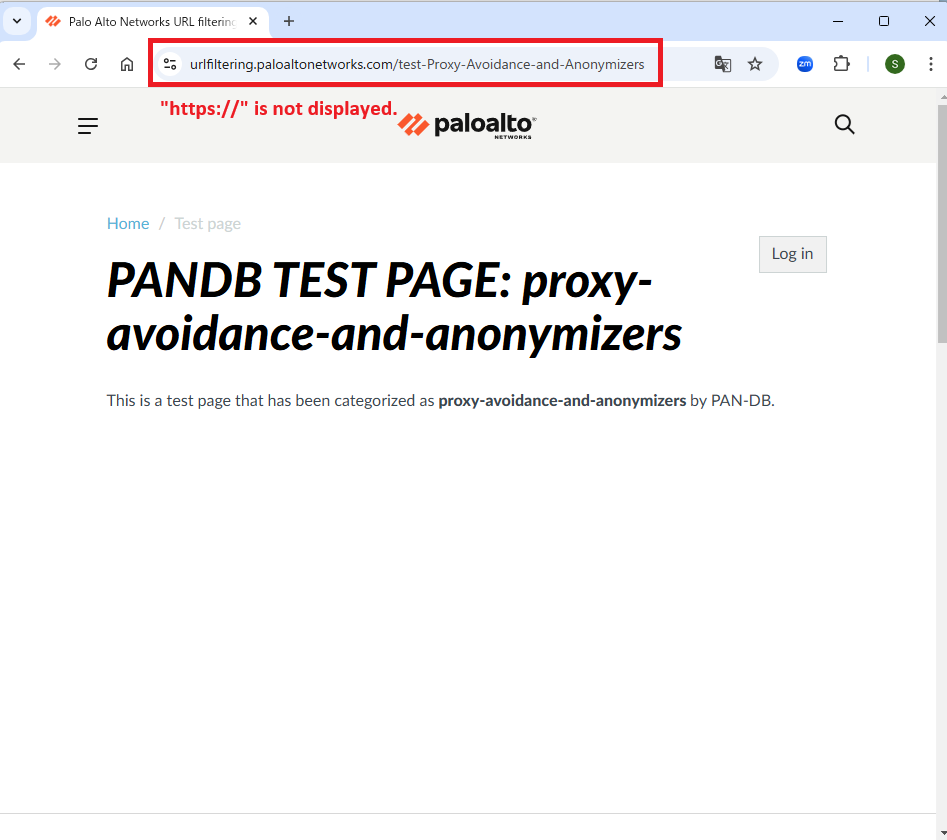
Task: Click the bold proxy-avoidance-and-anonymizers text in the paragraph
Action: (x=562, y=400)
